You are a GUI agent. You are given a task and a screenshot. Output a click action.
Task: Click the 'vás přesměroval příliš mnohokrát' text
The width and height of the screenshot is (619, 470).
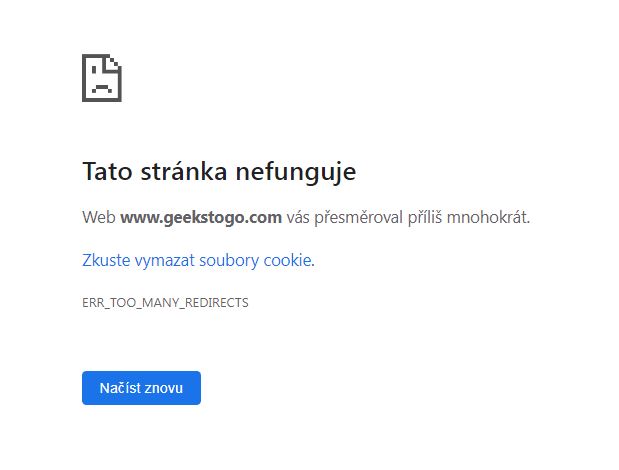coord(408,217)
